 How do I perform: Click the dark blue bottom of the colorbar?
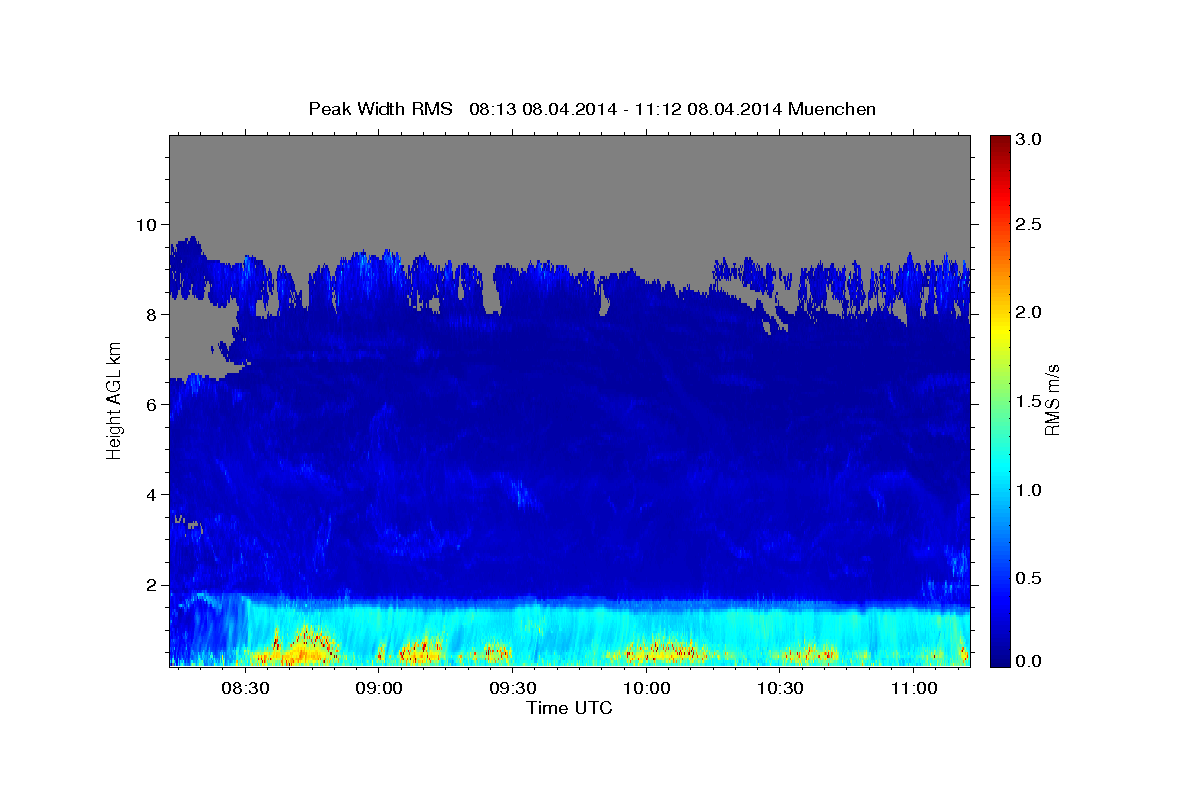pos(999,655)
